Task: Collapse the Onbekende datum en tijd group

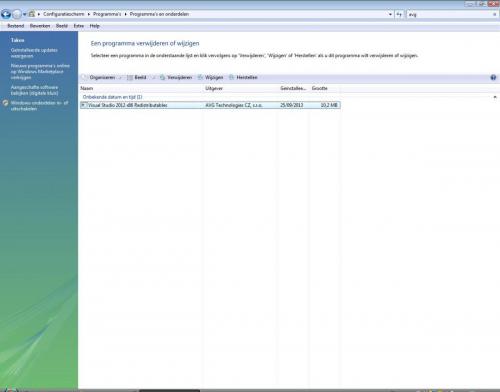Action: [x=495, y=97]
